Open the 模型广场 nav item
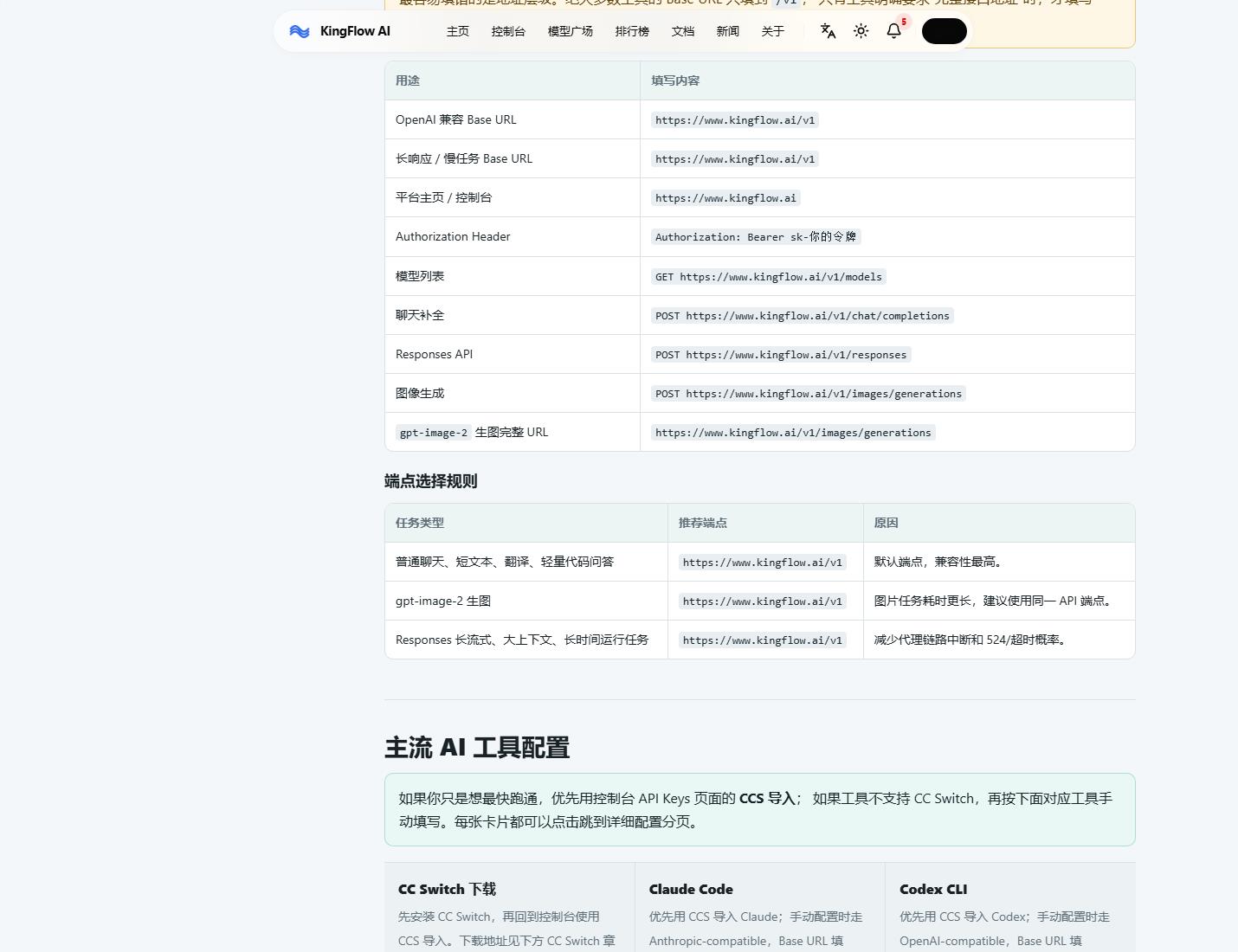The image size is (1238, 952). (571, 31)
